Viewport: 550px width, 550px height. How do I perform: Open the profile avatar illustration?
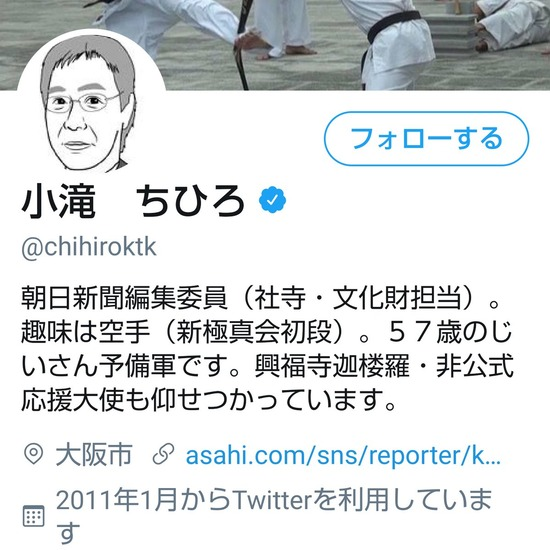pos(91,103)
